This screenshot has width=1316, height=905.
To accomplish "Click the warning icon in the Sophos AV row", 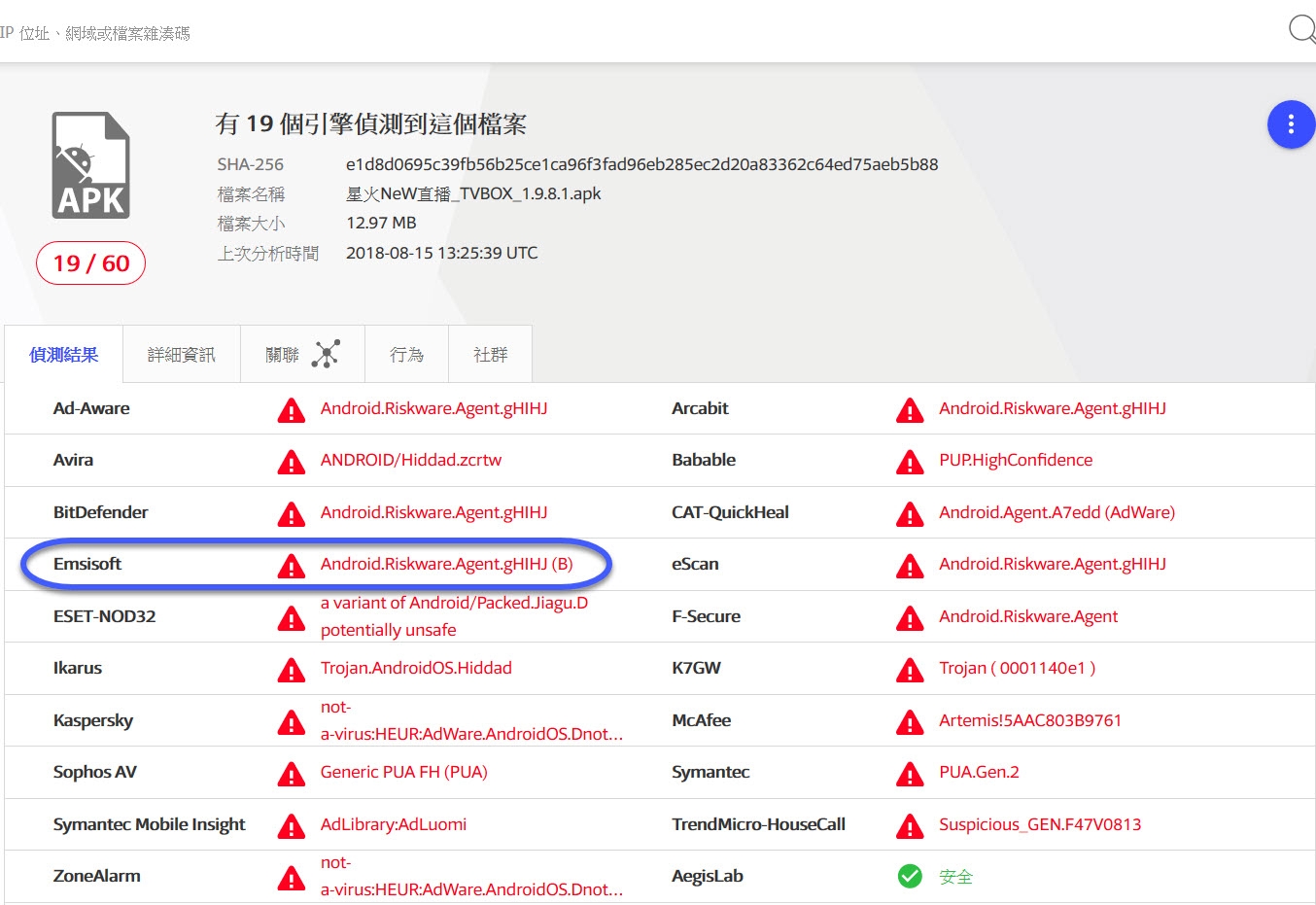I will [x=291, y=774].
